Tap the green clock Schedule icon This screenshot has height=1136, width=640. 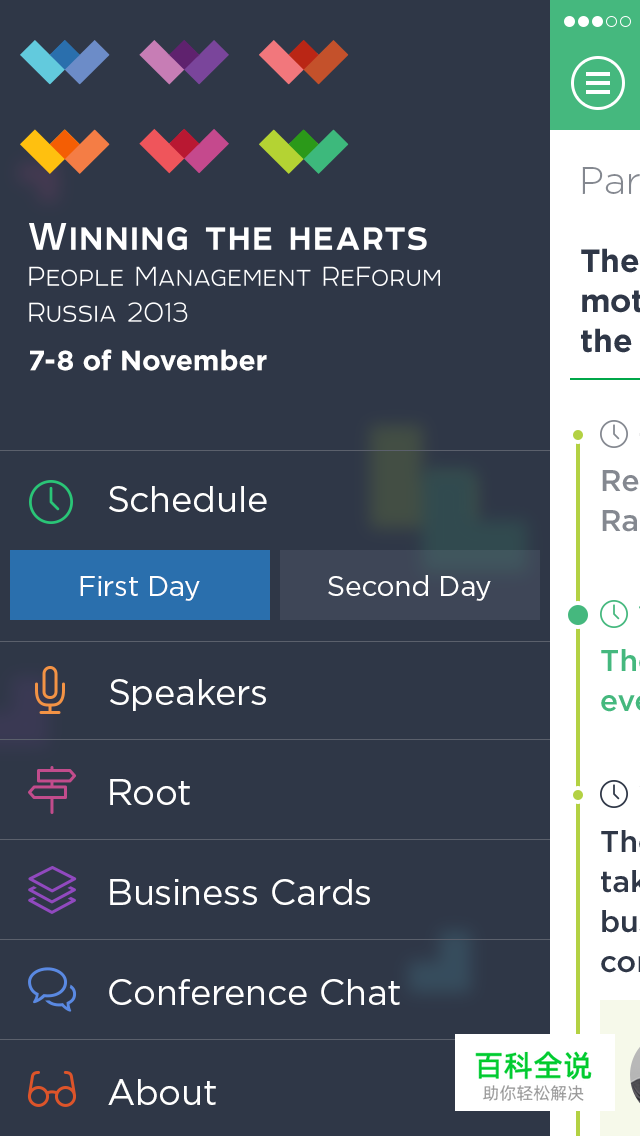coord(51,501)
